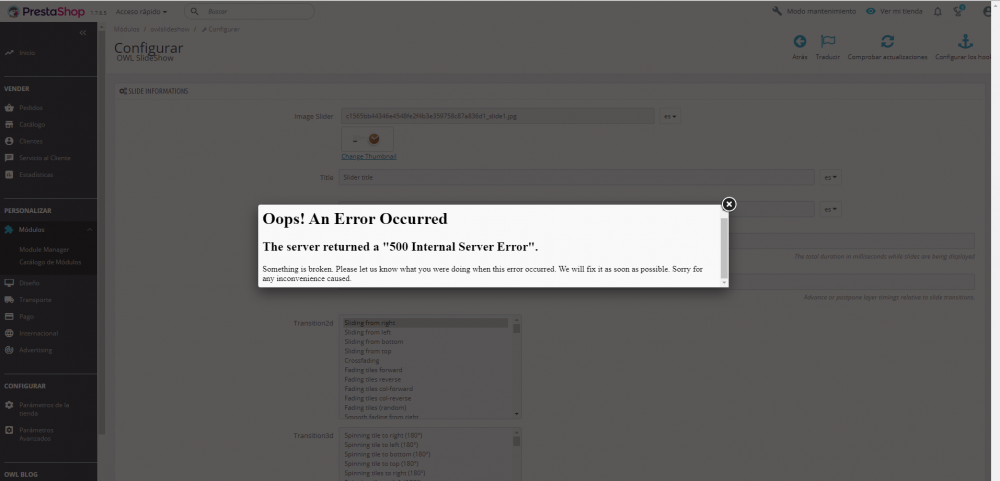1000x481 pixels.
Task: Open Estadísticas chart icon in sidebar
Action: pyautogui.click(x=9, y=174)
